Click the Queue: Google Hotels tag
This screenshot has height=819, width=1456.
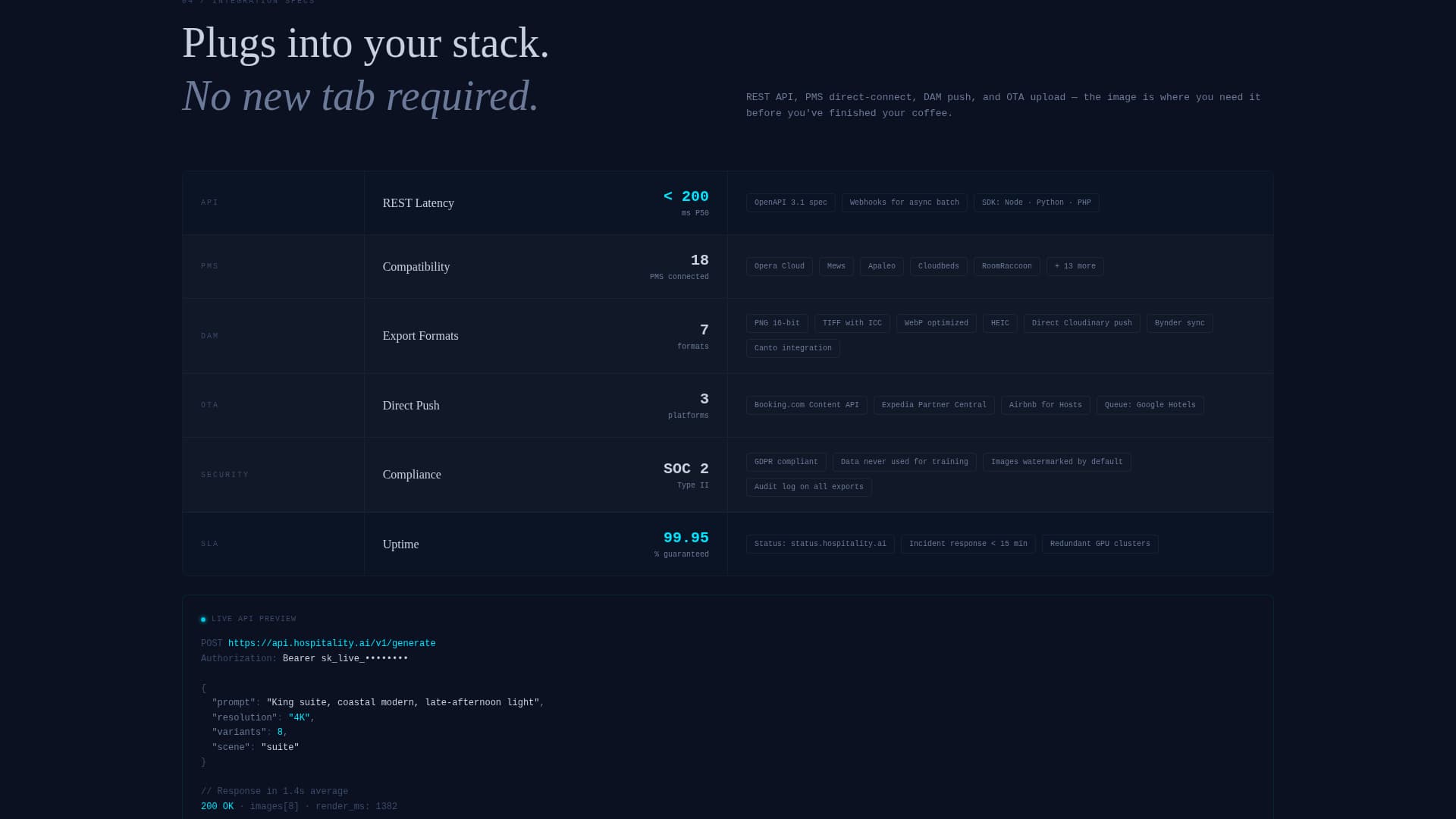pyautogui.click(x=1150, y=405)
